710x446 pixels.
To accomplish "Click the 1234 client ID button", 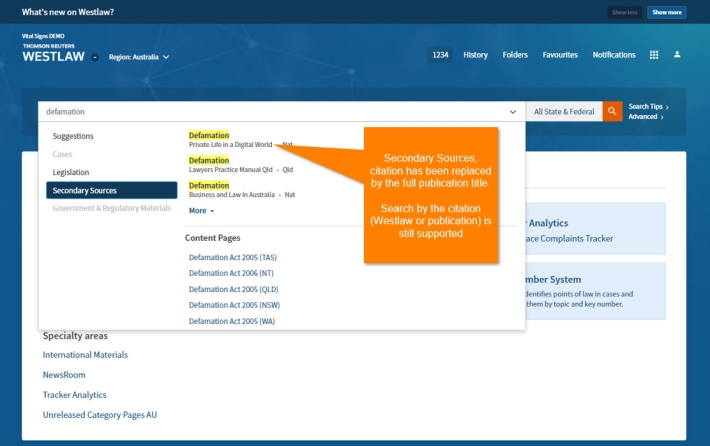I will pyautogui.click(x=440, y=55).
